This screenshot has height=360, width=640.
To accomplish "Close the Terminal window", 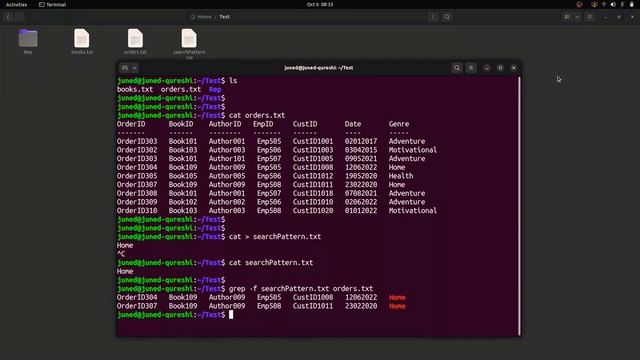I will 513,68.
